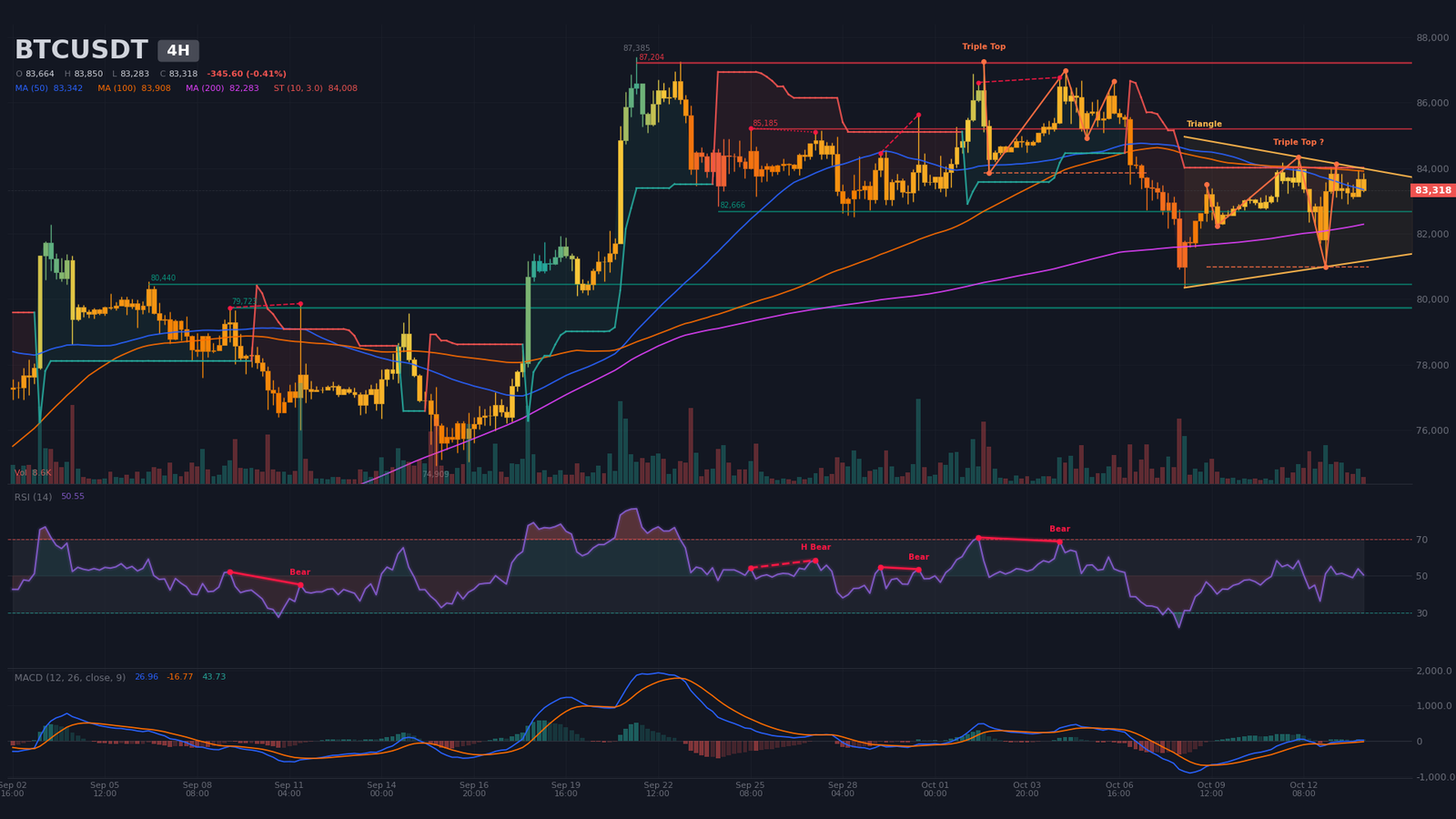Click the 88,000 price axis label
1456x819 pixels.
(x=1432, y=37)
